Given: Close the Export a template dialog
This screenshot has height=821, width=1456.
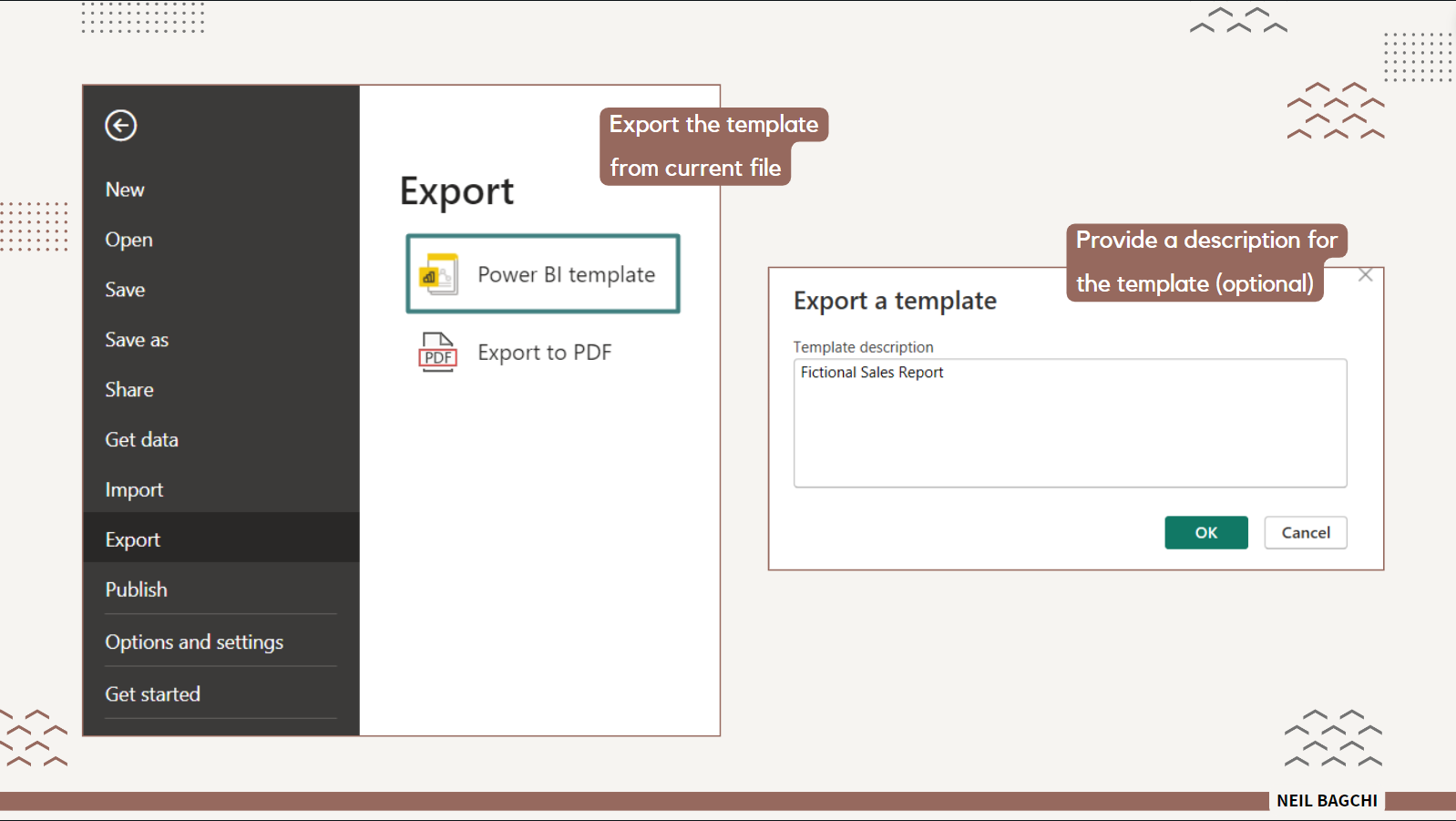Looking at the screenshot, I should tap(1365, 275).
